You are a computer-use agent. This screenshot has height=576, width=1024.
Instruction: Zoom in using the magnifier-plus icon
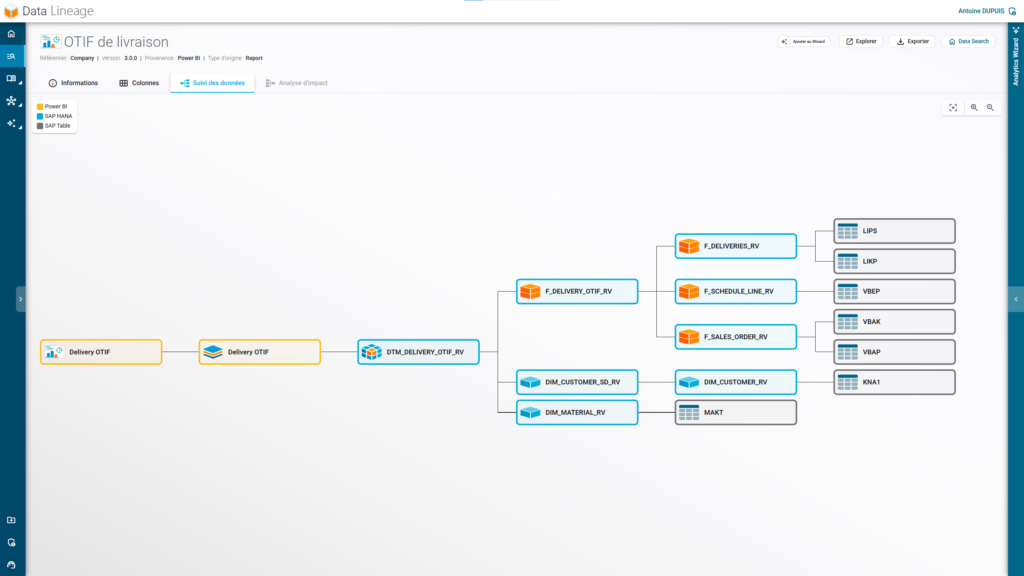tap(974, 108)
